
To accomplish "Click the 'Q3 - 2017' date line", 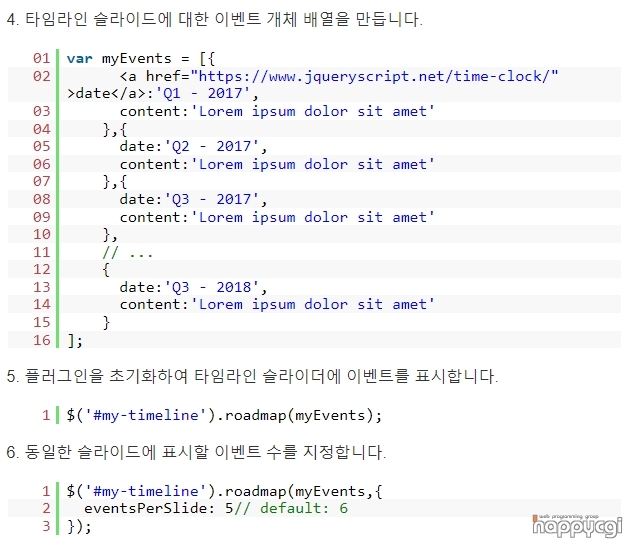I will point(193,199).
